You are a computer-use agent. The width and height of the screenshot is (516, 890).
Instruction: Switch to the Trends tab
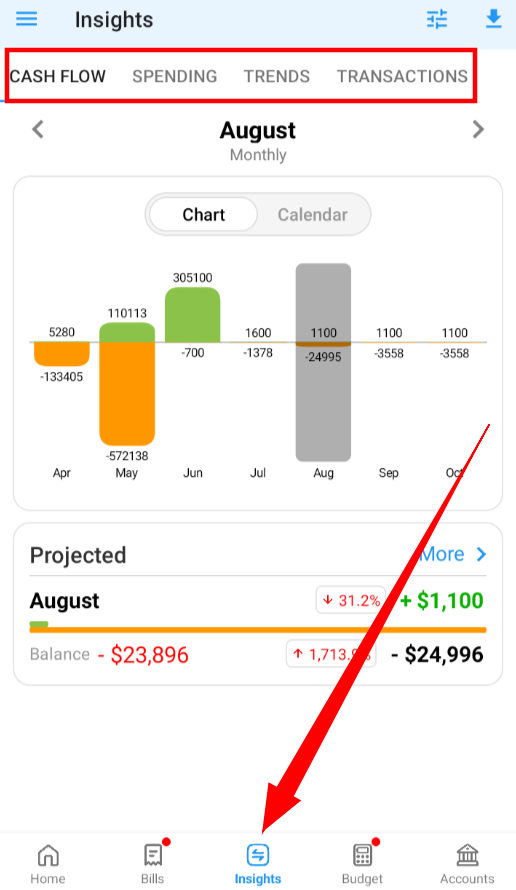pos(277,76)
